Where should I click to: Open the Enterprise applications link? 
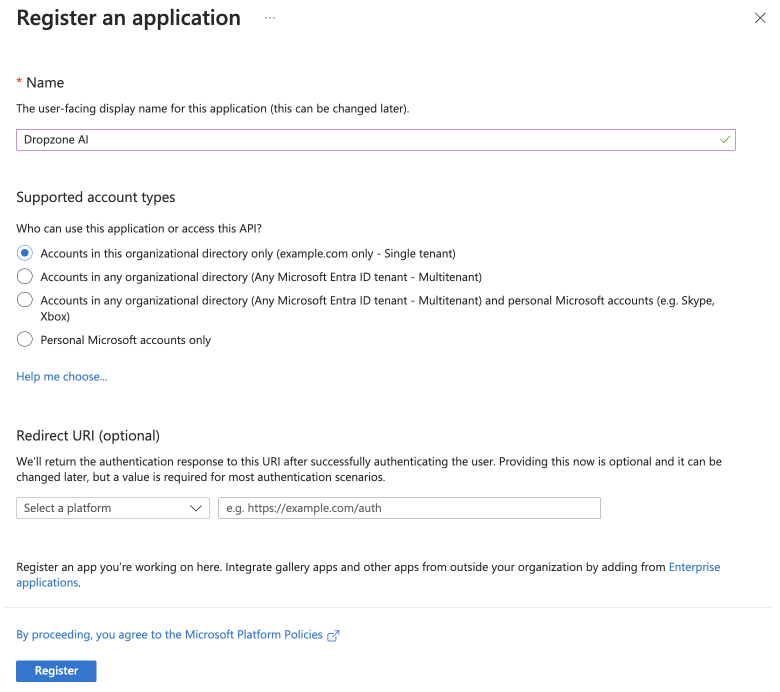coord(694,567)
